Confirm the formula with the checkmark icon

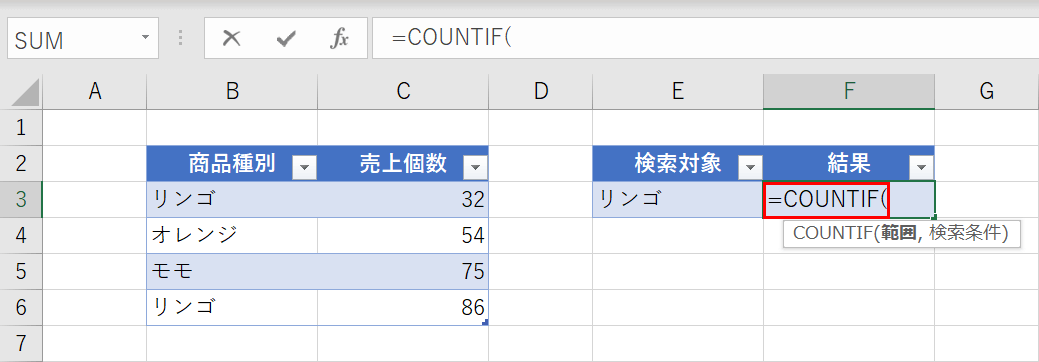pos(286,39)
